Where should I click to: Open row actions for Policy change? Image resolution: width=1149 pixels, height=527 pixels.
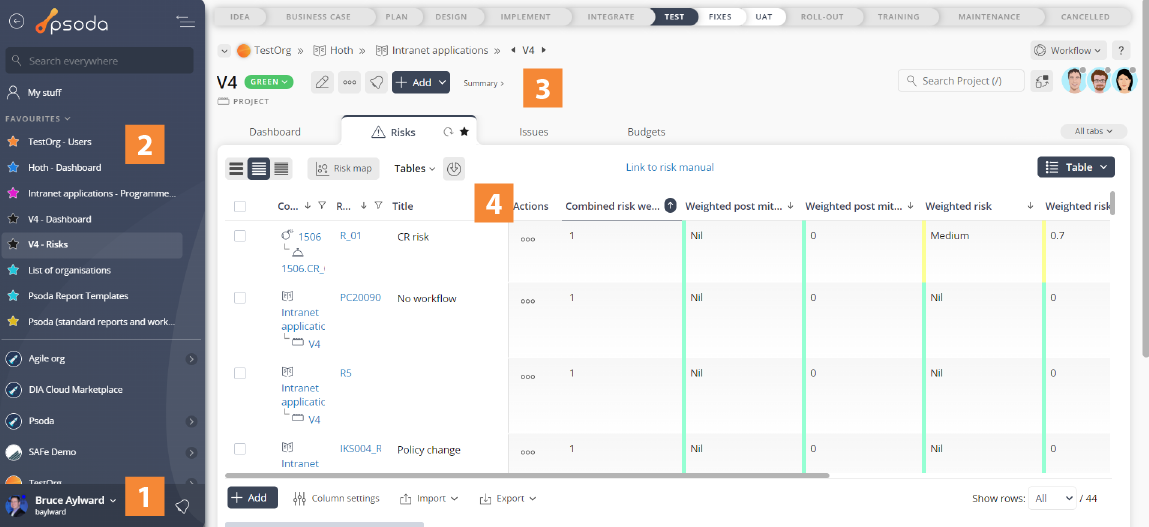[x=528, y=452]
